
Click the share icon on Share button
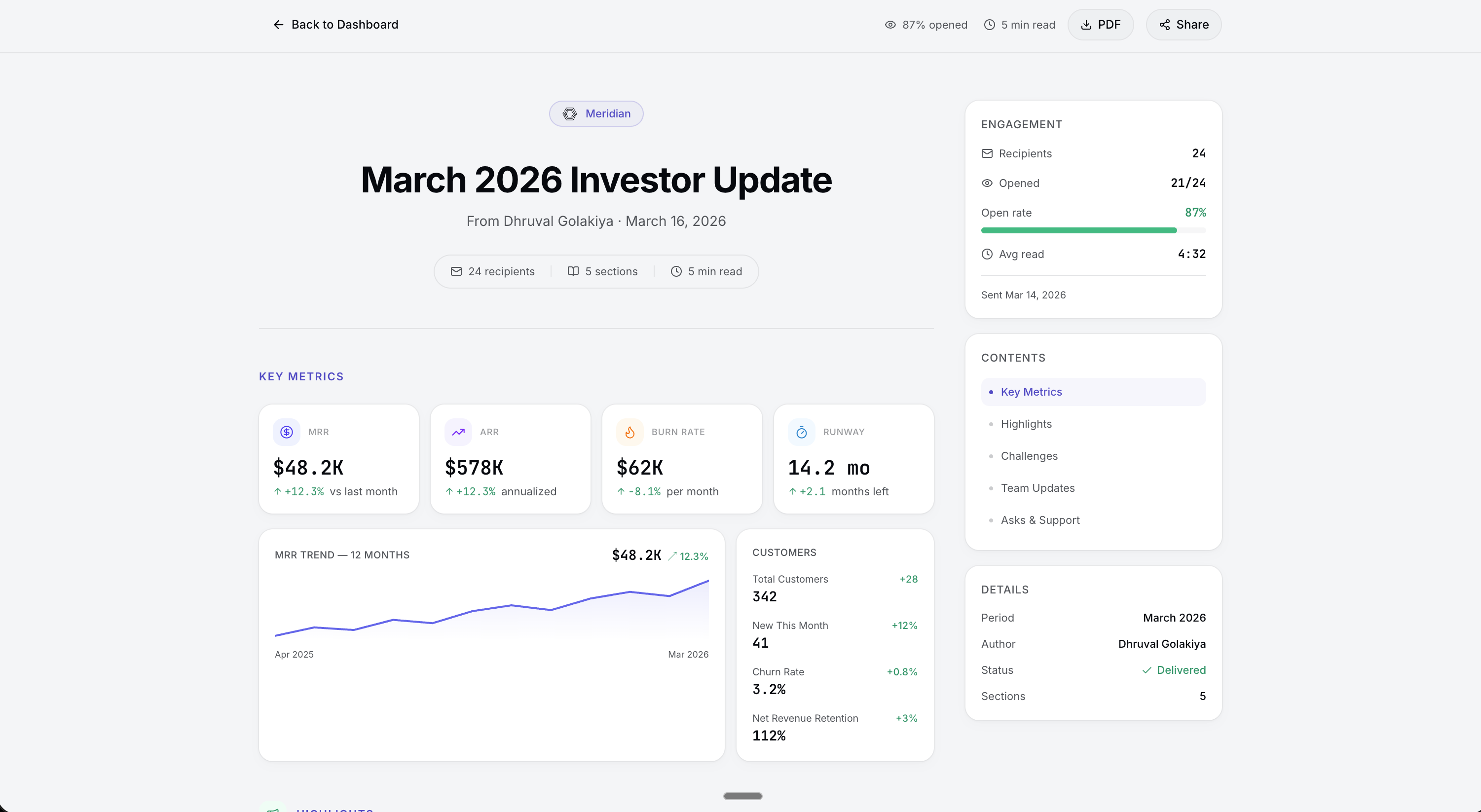pos(1165,25)
